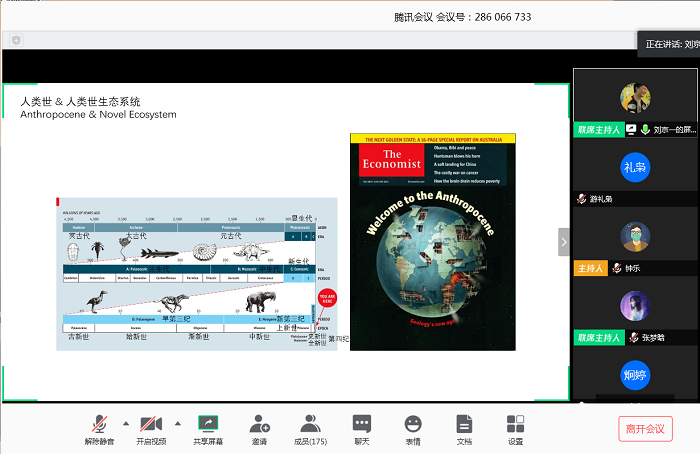Open the invite (邀请) icon

[259, 424]
